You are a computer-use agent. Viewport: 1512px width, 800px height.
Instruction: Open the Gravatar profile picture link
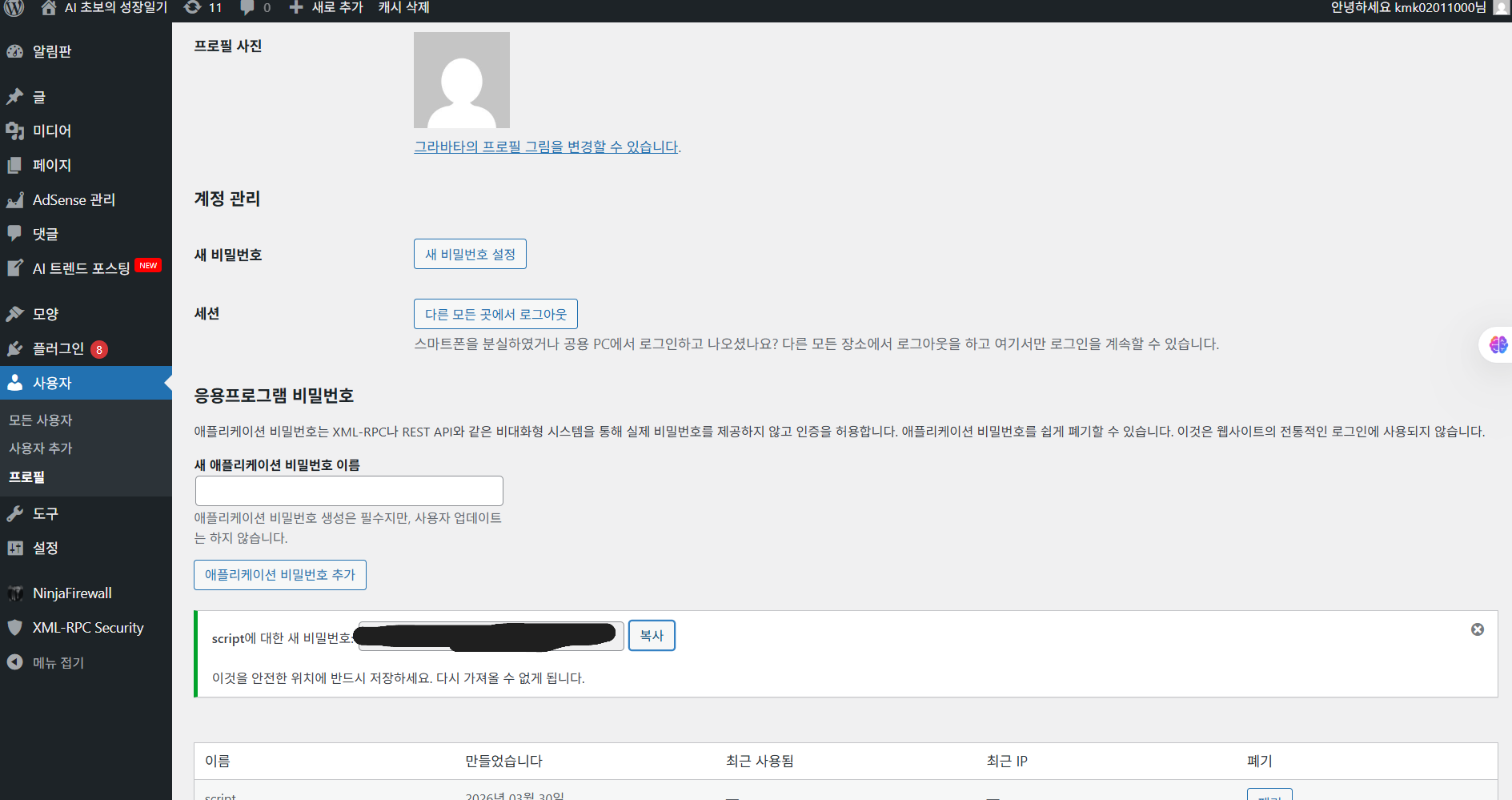click(x=547, y=147)
